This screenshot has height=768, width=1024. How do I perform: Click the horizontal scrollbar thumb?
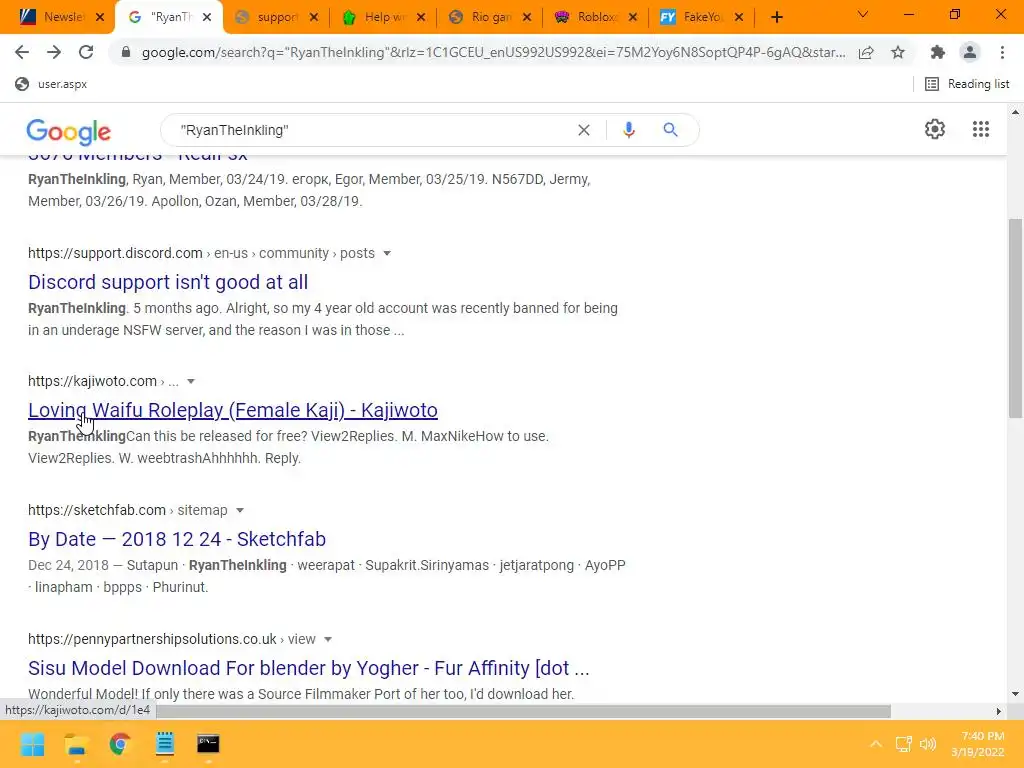coord(522,711)
